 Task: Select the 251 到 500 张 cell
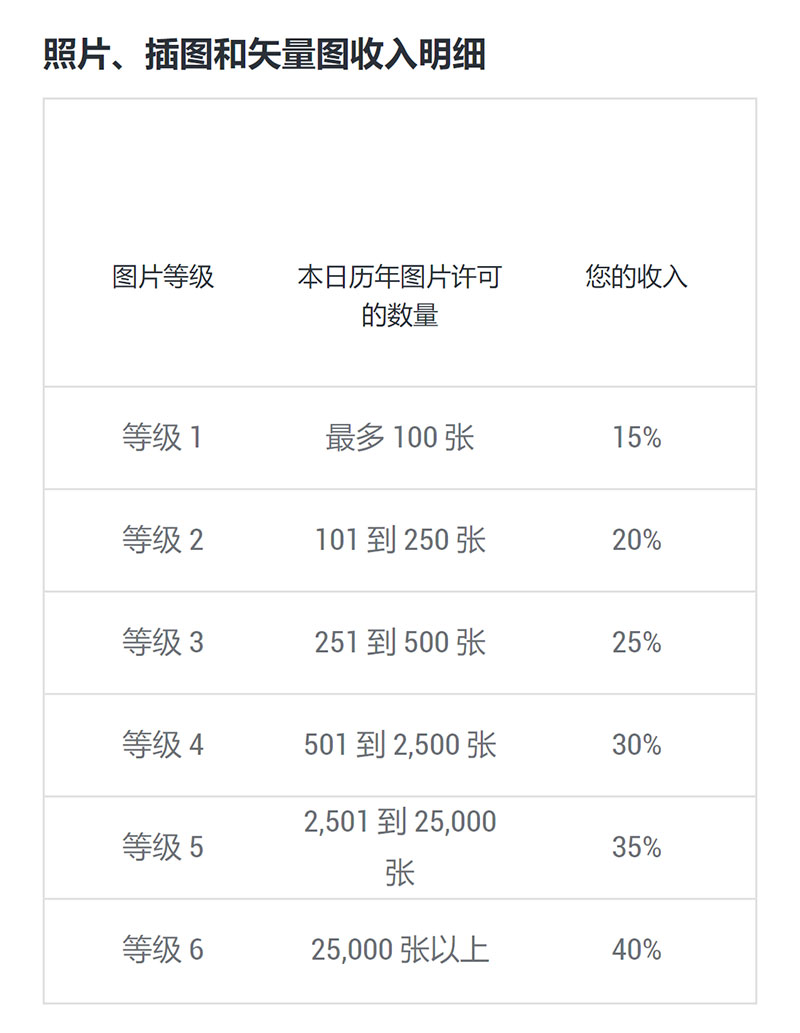[399, 642]
